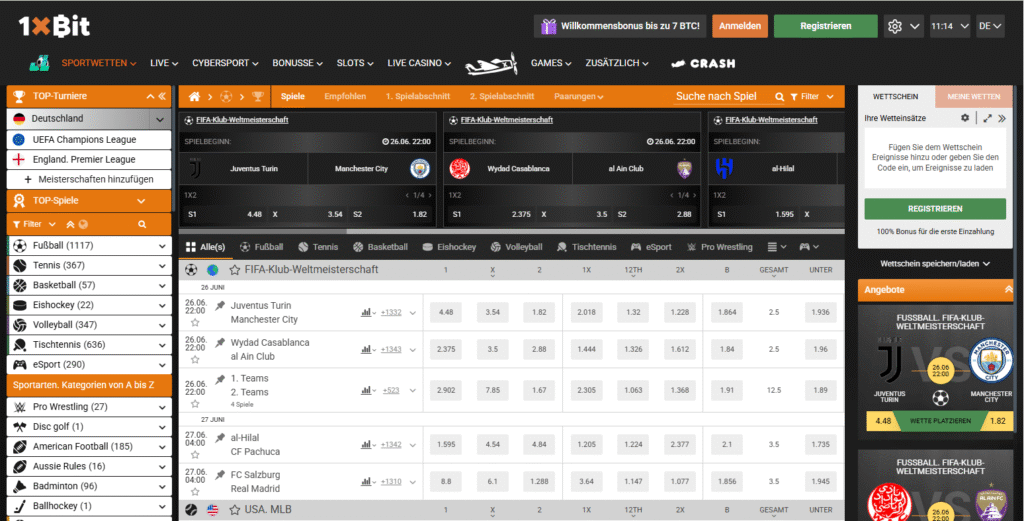
Task: Open statistics chart icon for Juventus Turin
Action: pyautogui.click(x=366, y=313)
